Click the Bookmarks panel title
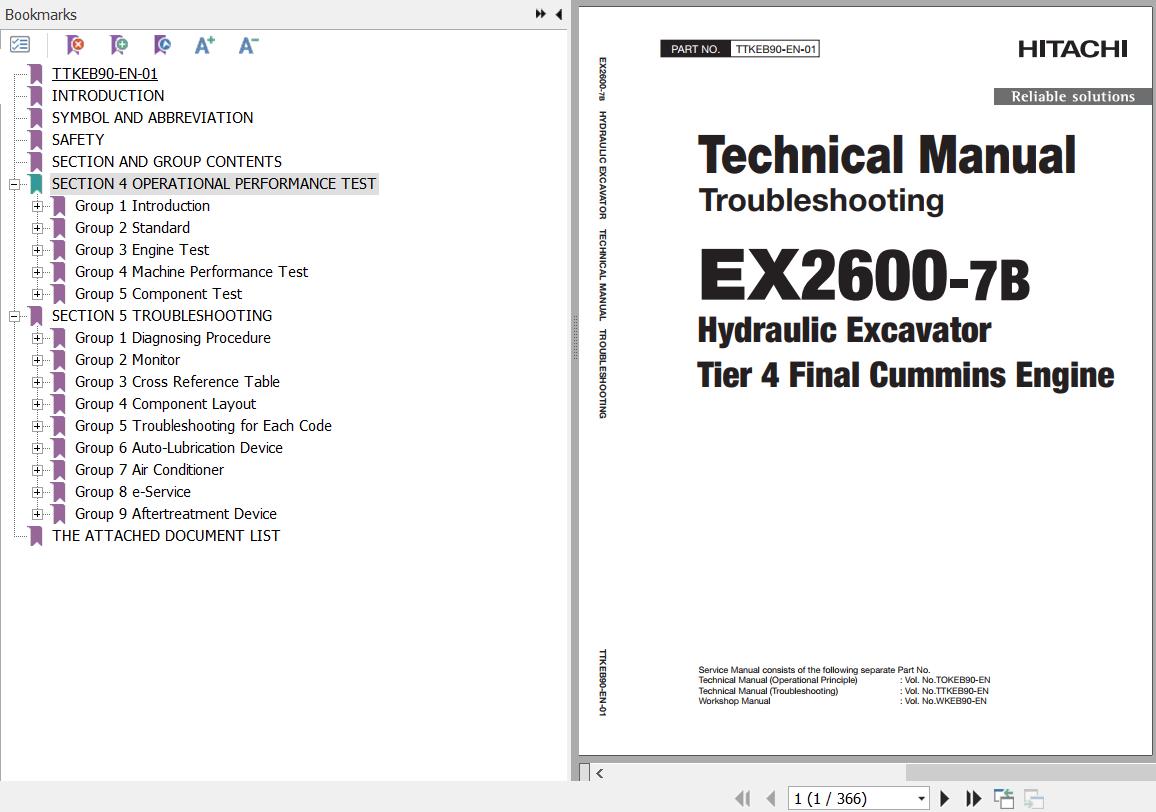The image size is (1156, 812). click(41, 15)
